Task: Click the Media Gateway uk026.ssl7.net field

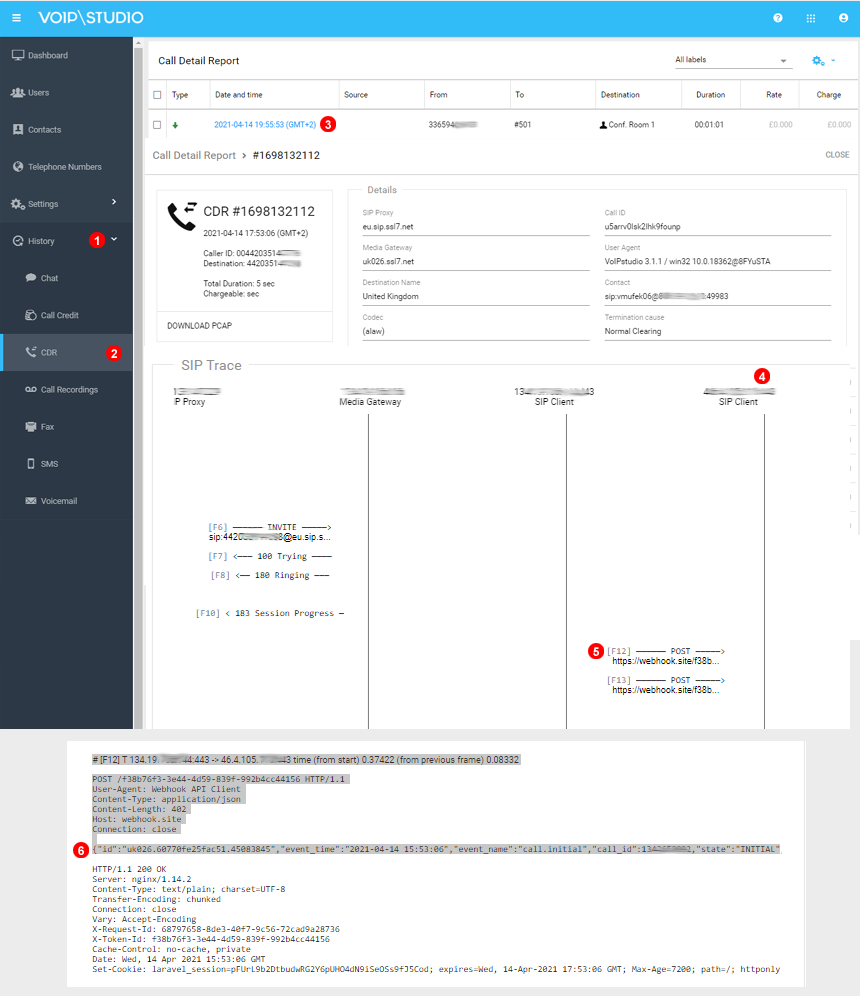Action: pyautogui.click(x=476, y=262)
